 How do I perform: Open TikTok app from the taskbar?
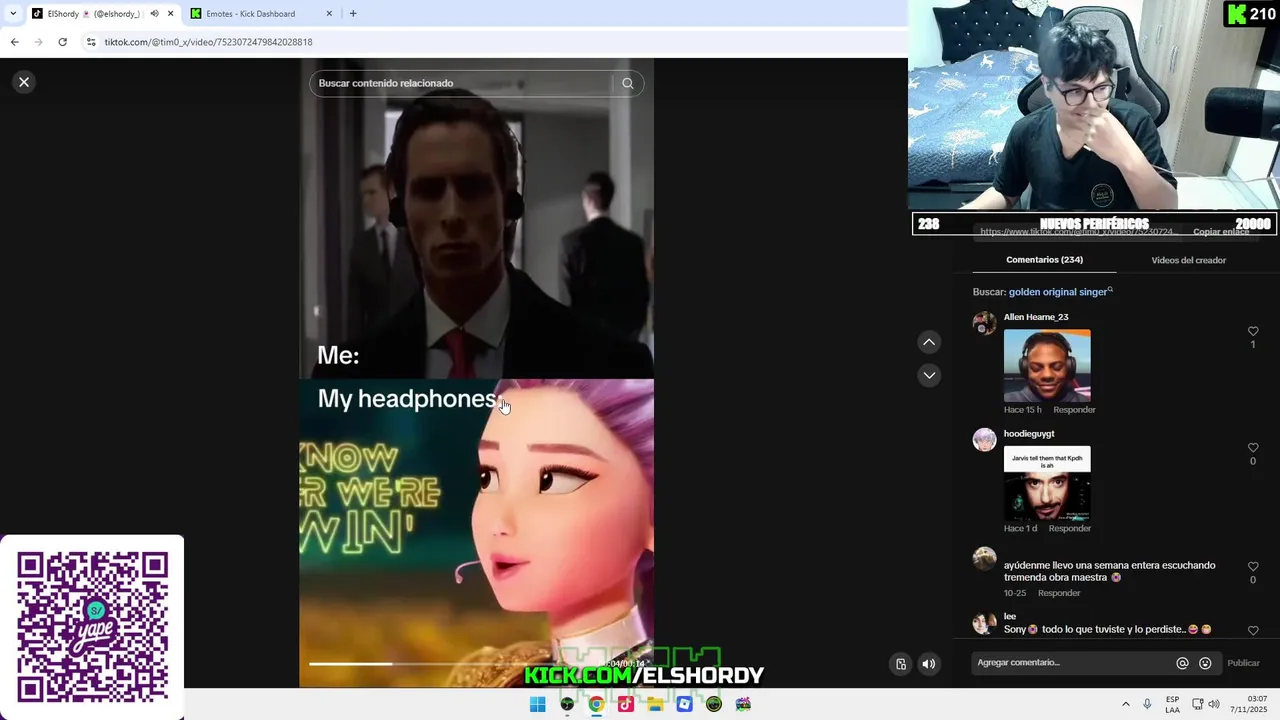click(625, 704)
